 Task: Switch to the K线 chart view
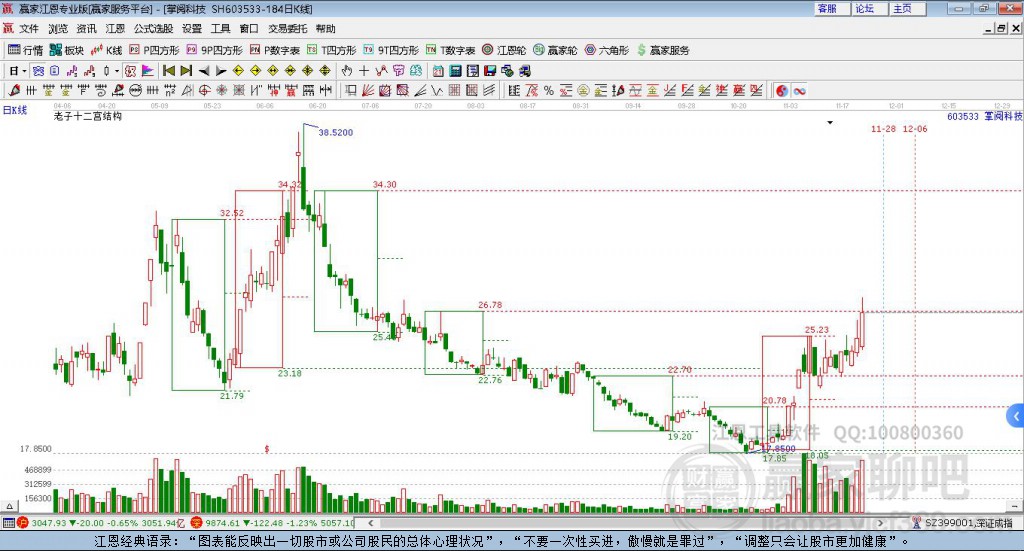tap(106, 50)
